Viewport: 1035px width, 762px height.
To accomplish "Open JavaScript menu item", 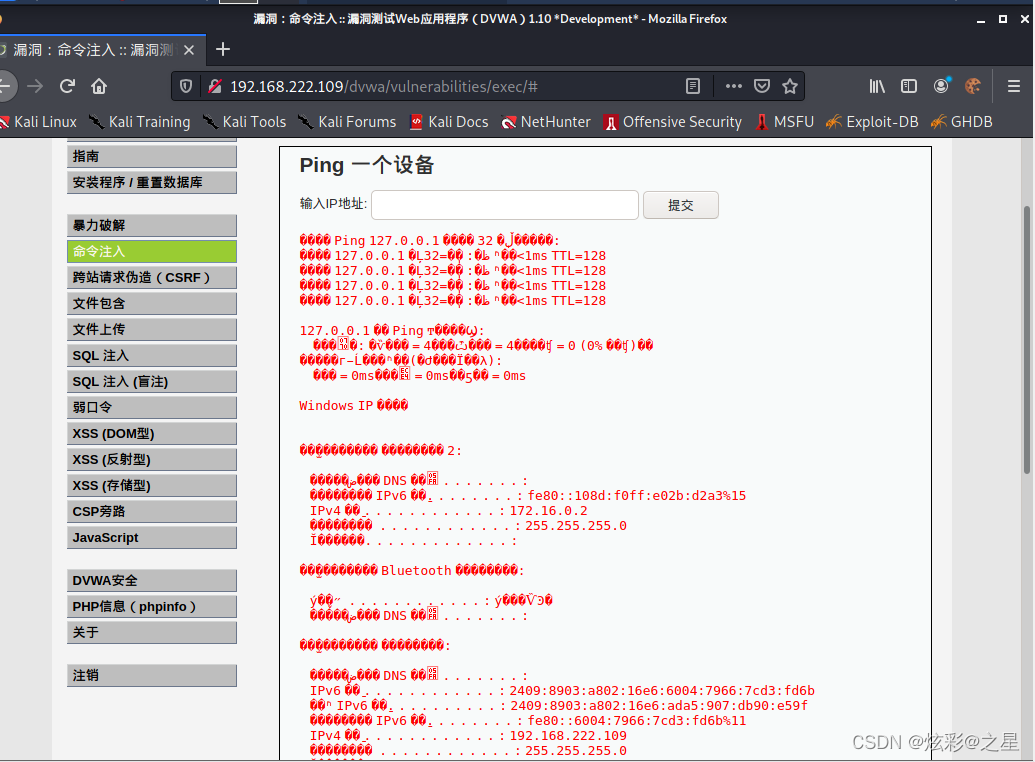I will (152, 537).
